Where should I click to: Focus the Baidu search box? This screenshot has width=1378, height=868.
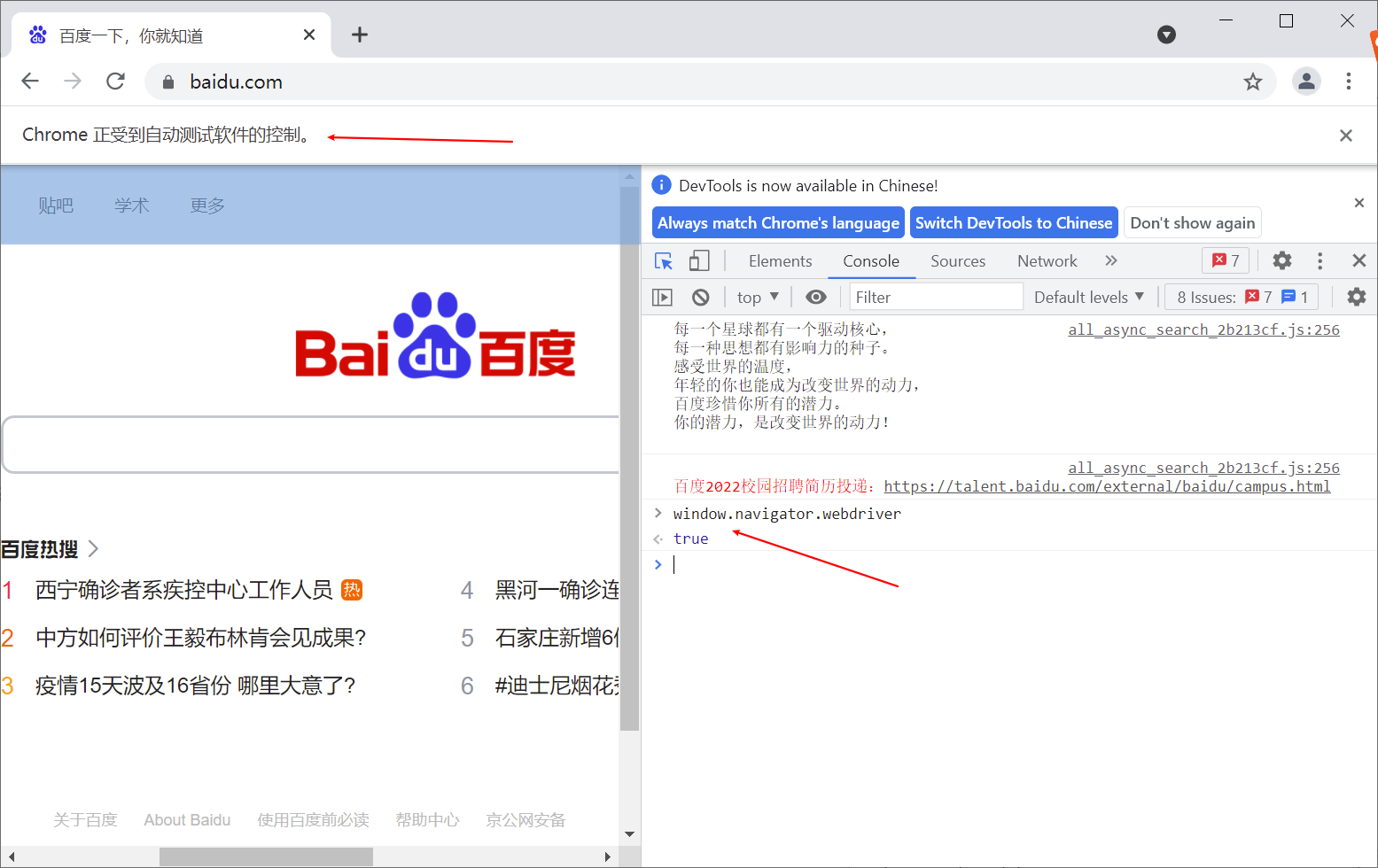tap(312, 445)
